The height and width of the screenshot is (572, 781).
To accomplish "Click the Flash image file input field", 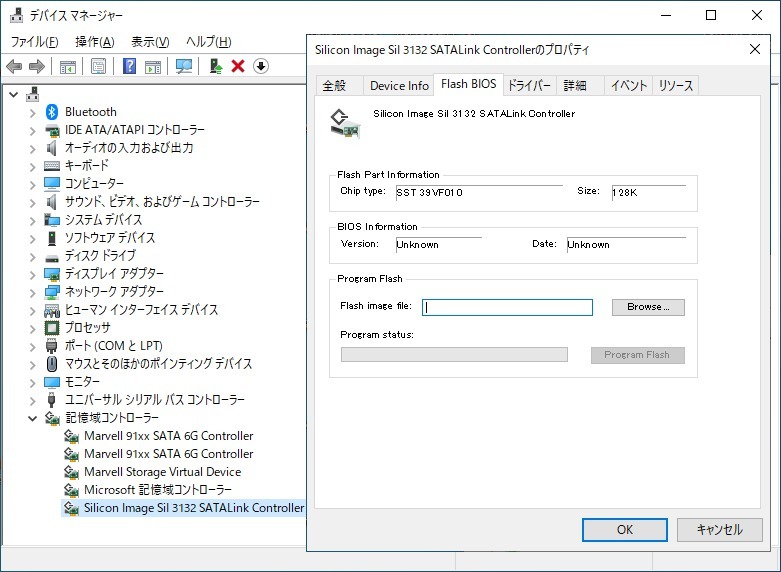I will (x=507, y=307).
